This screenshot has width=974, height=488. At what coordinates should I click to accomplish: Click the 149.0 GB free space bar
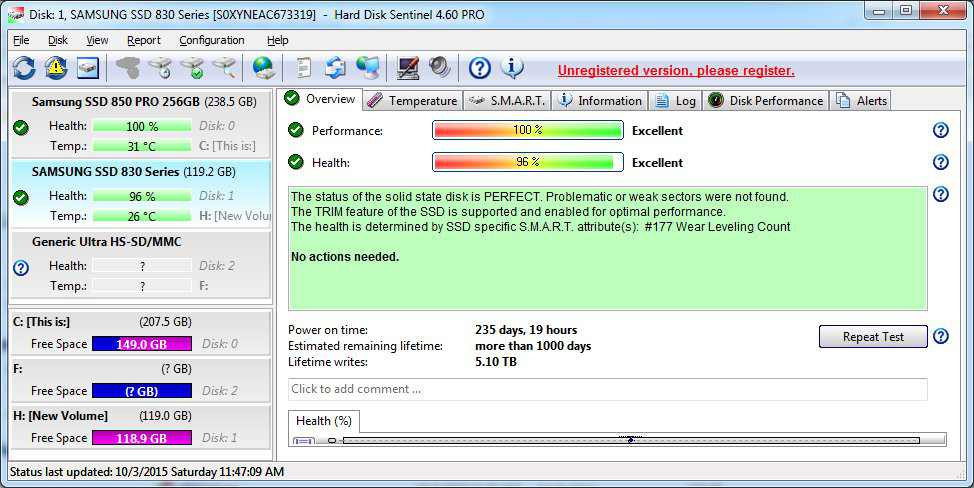(x=142, y=344)
